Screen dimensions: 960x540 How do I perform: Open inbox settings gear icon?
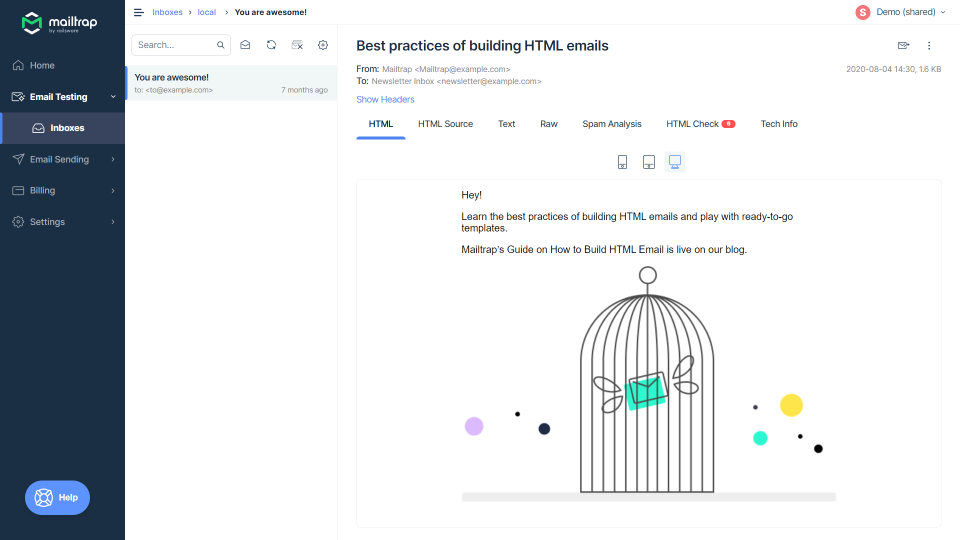(323, 45)
